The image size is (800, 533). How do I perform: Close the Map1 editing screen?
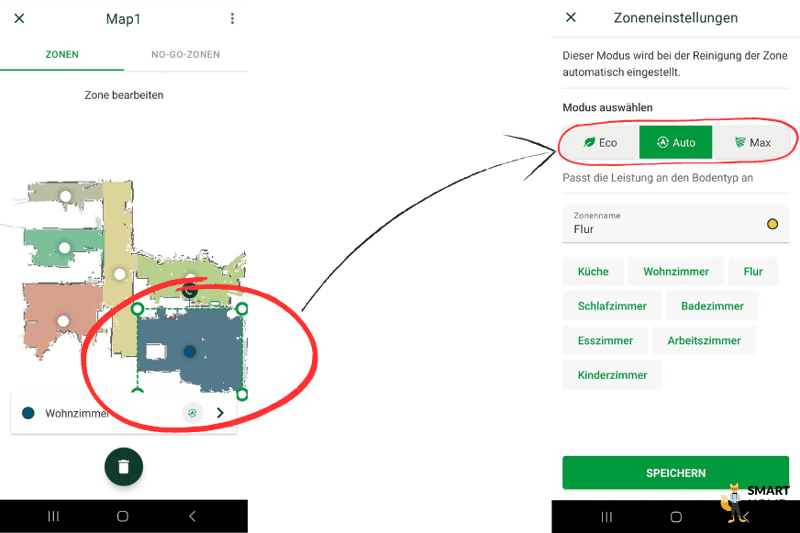pos(19,18)
